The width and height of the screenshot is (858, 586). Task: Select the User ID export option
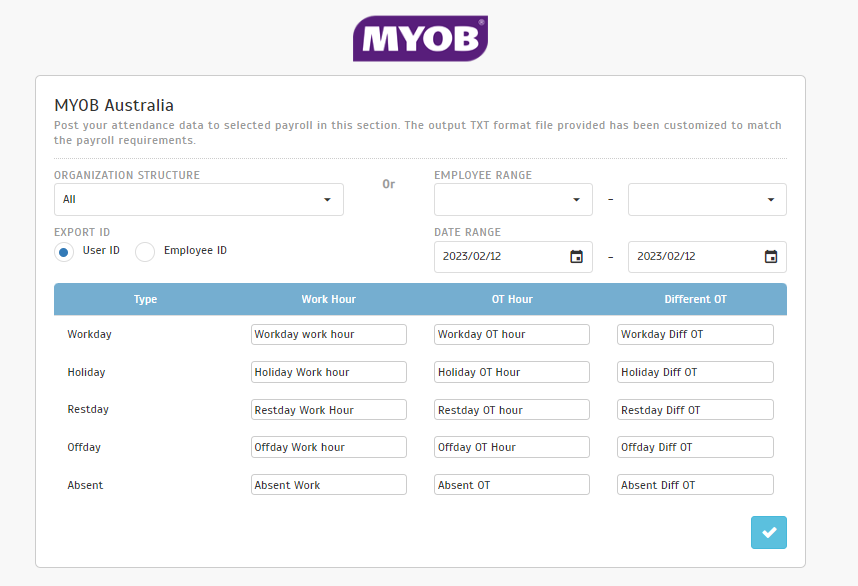63,252
